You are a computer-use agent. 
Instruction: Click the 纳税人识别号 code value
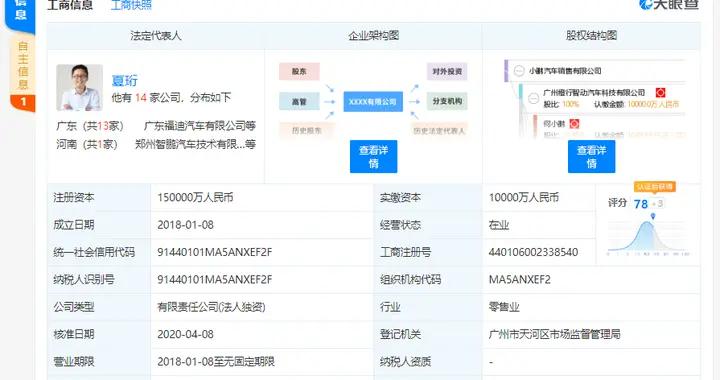coord(214,279)
